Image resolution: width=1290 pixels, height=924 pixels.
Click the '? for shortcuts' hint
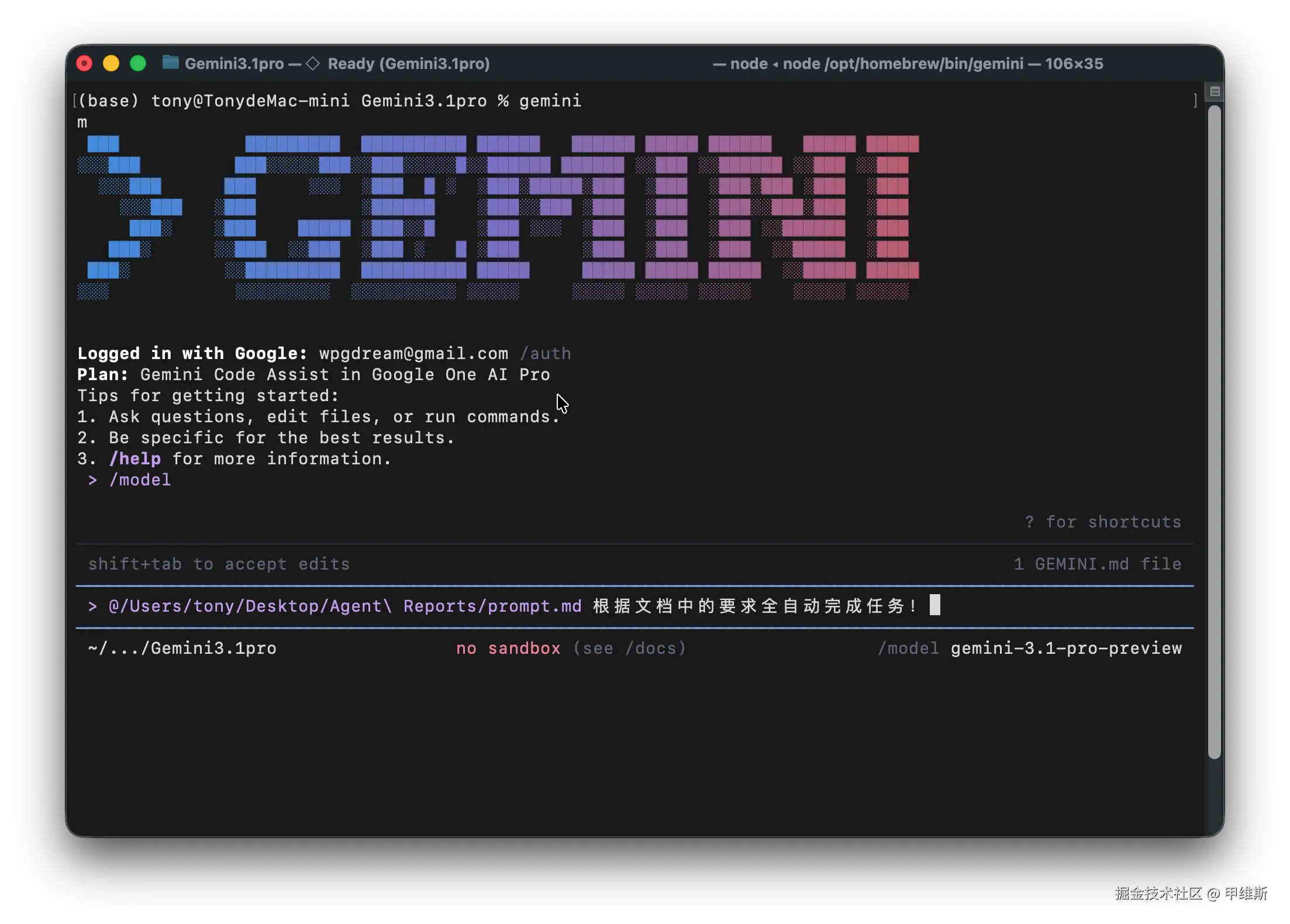[1102, 522]
